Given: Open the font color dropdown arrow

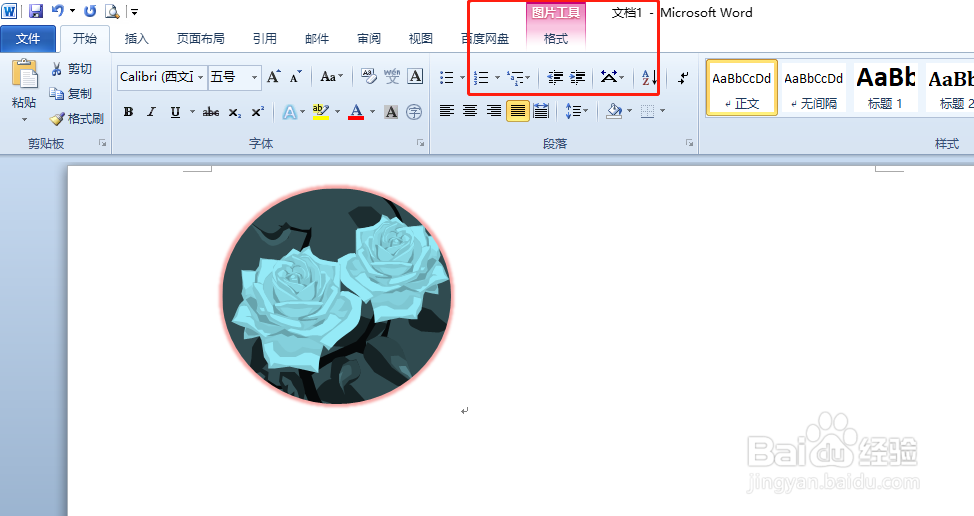Looking at the screenshot, I should pos(372,112).
